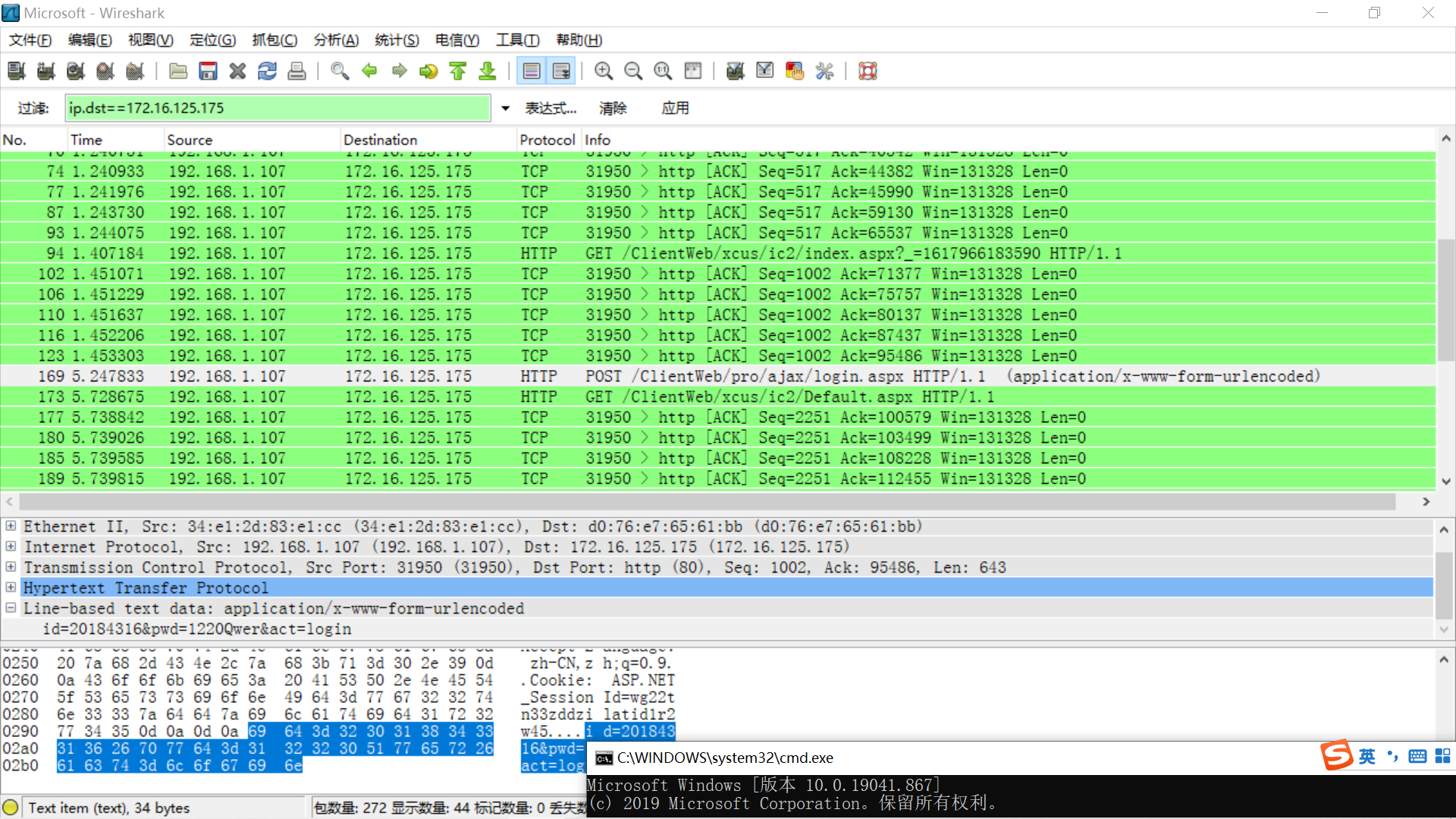Open the filter history dropdown arrow

point(505,108)
